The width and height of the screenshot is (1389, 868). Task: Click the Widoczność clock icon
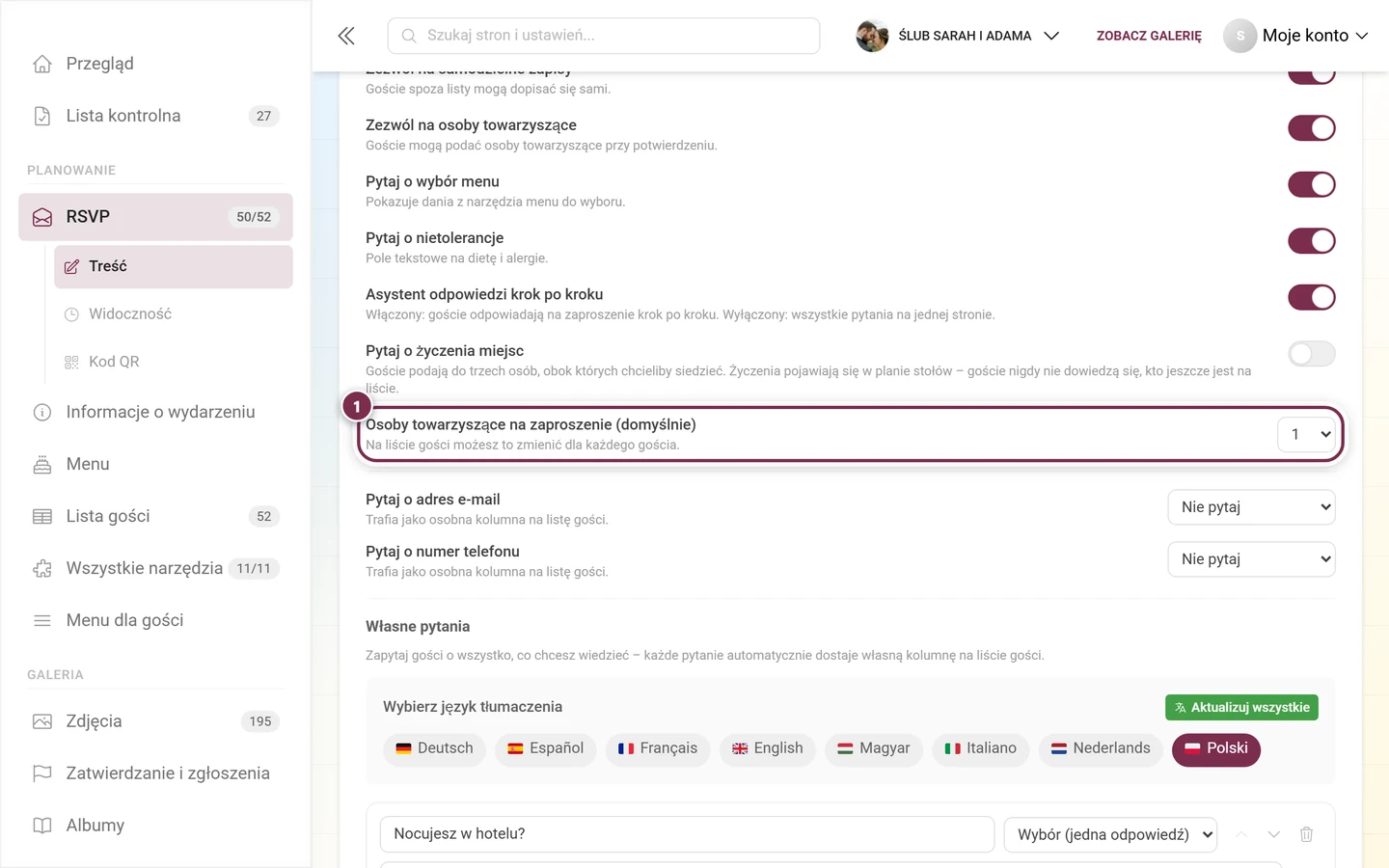71,314
